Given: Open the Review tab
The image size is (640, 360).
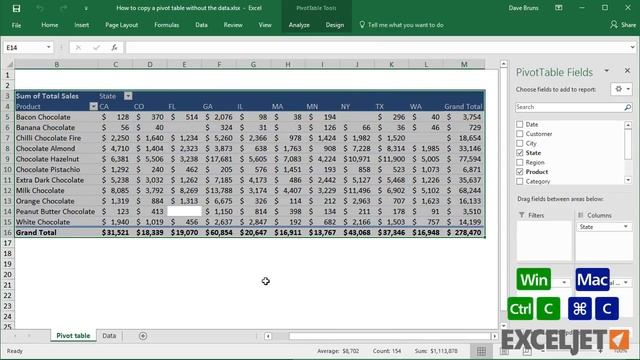Looking at the screenshot, I should [x=233, y=25].
